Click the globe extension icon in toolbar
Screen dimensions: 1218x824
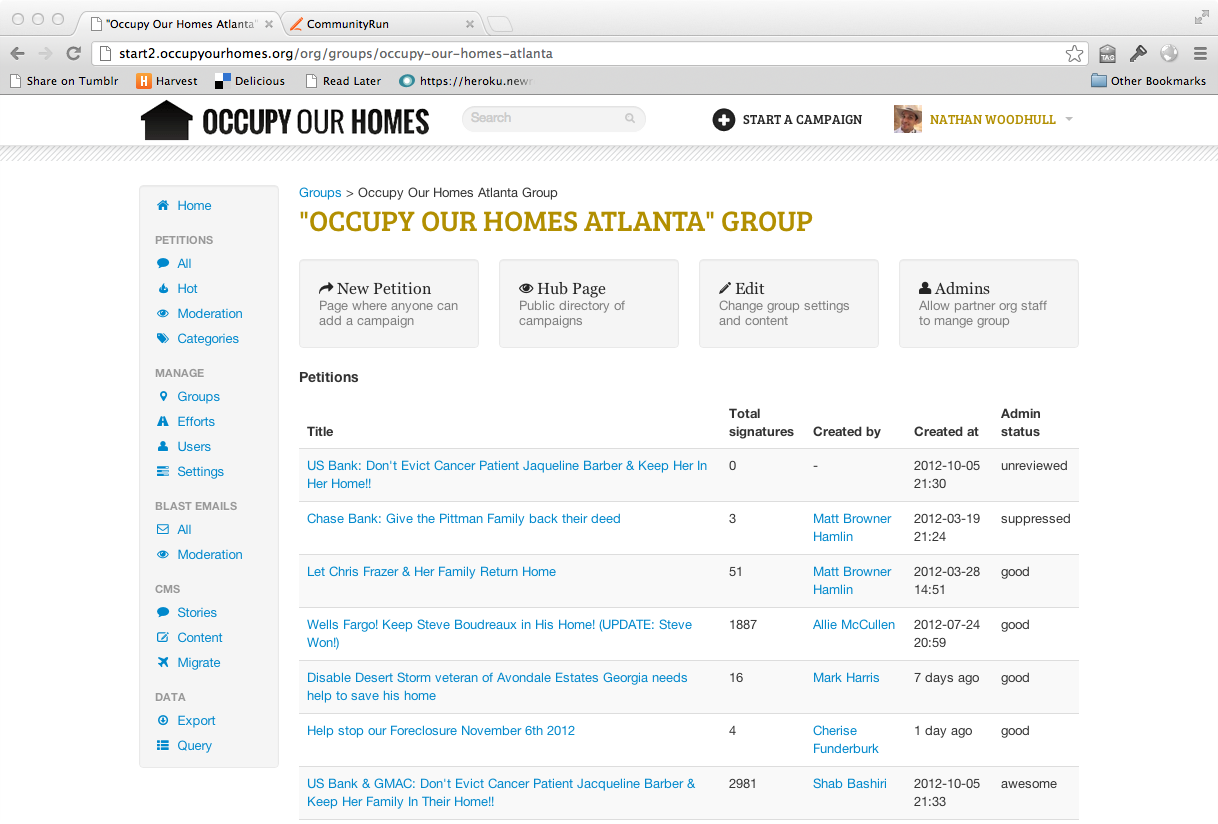(1169, 53)
